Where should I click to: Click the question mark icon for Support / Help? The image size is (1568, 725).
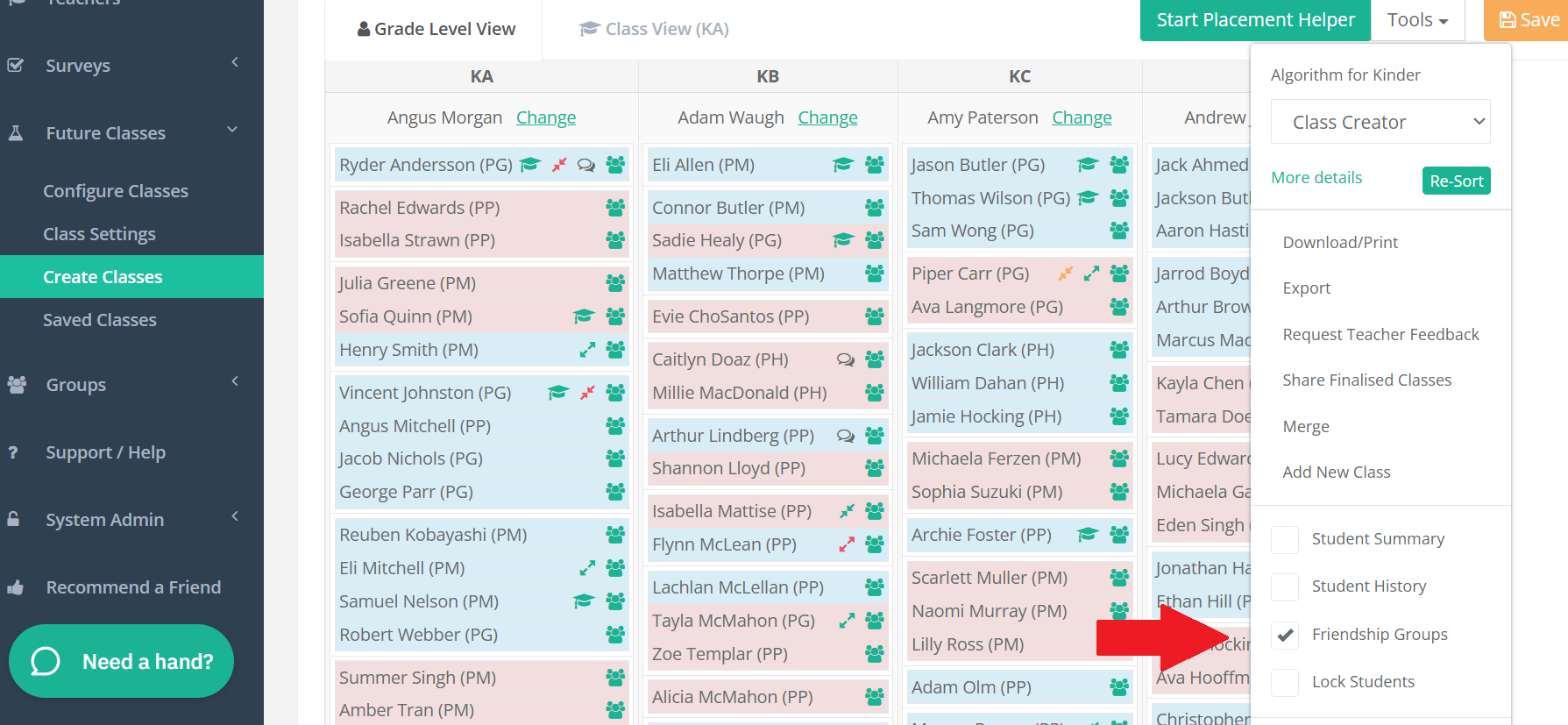(x=13, y=452)
